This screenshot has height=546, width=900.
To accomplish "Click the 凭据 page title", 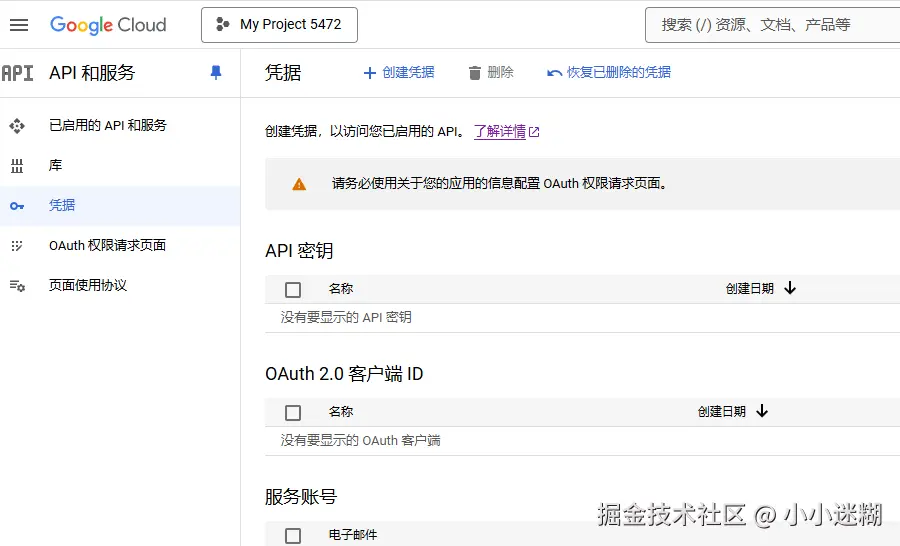I will click(283, 73).
